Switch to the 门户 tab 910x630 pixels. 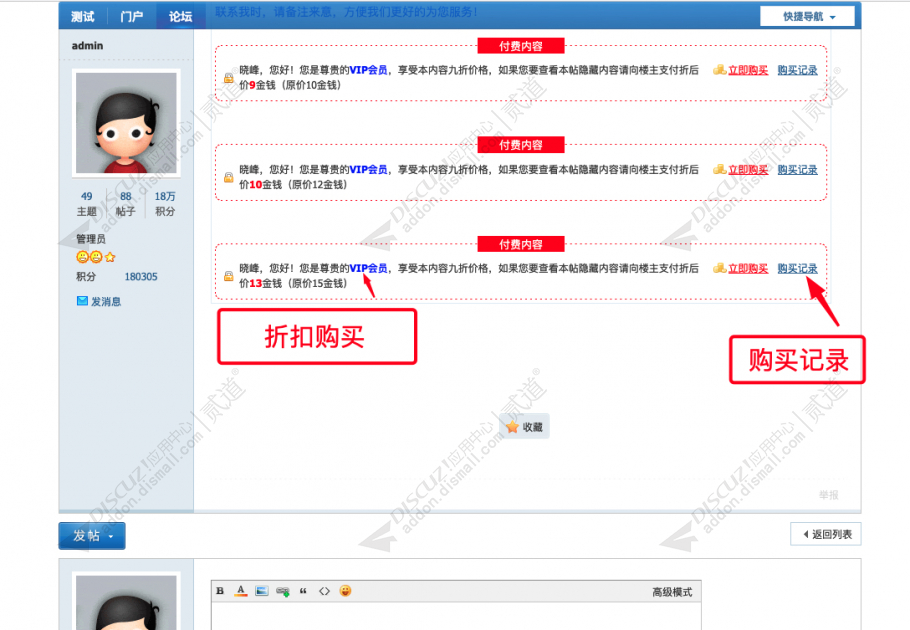129,15
